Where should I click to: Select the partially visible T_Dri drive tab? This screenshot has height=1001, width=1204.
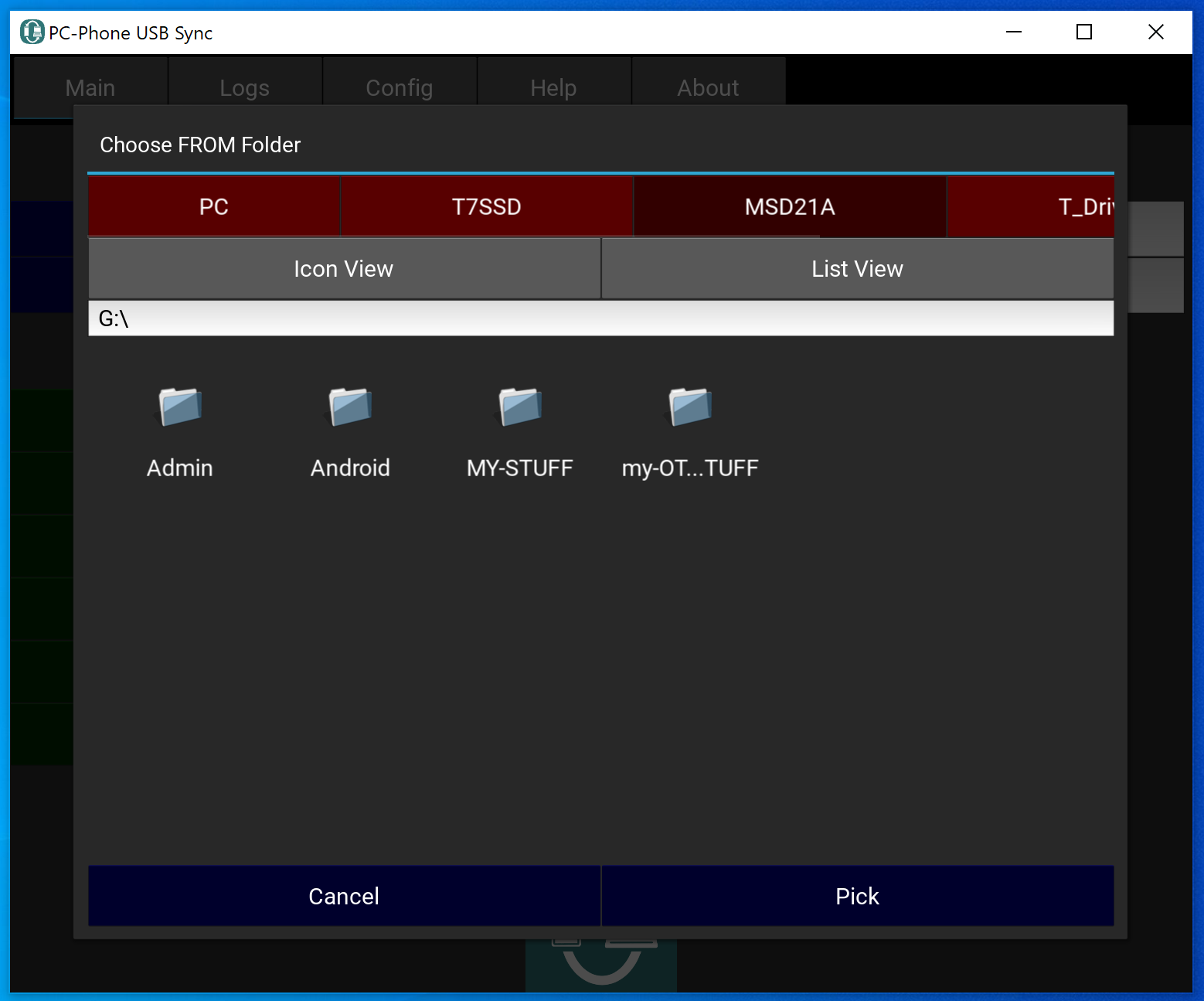coord(1082,206)
